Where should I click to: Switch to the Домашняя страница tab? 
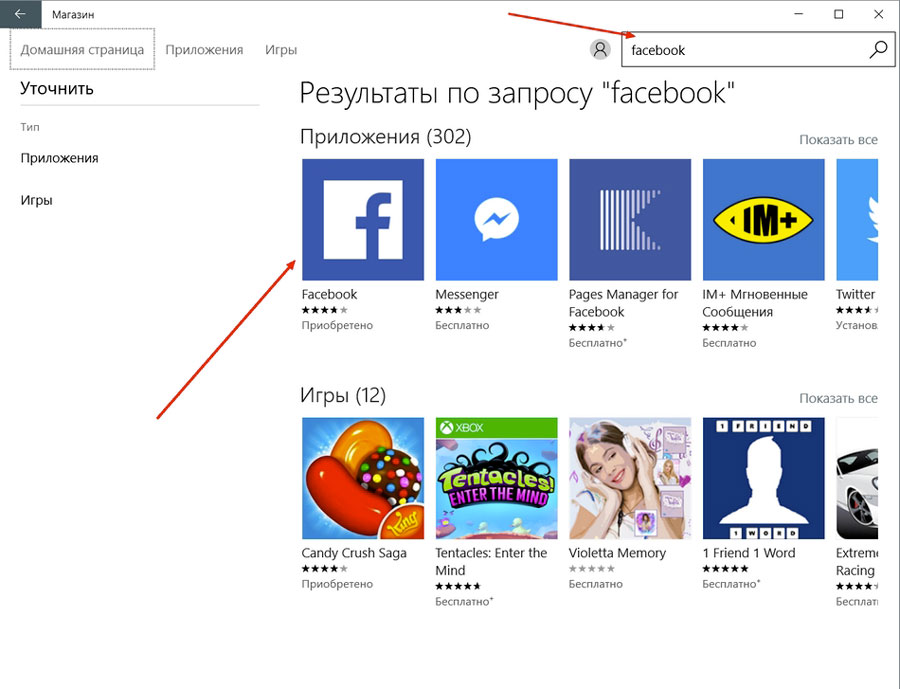(x=82, y=50)
